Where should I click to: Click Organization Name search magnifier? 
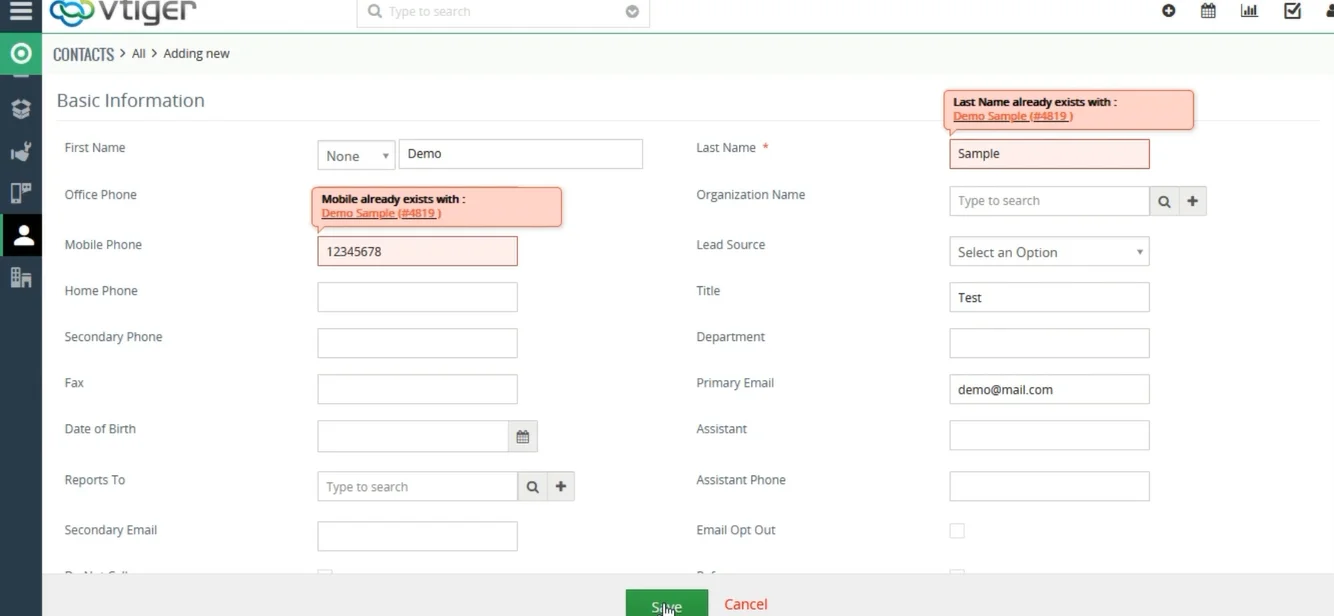(x=1164, y=201)
